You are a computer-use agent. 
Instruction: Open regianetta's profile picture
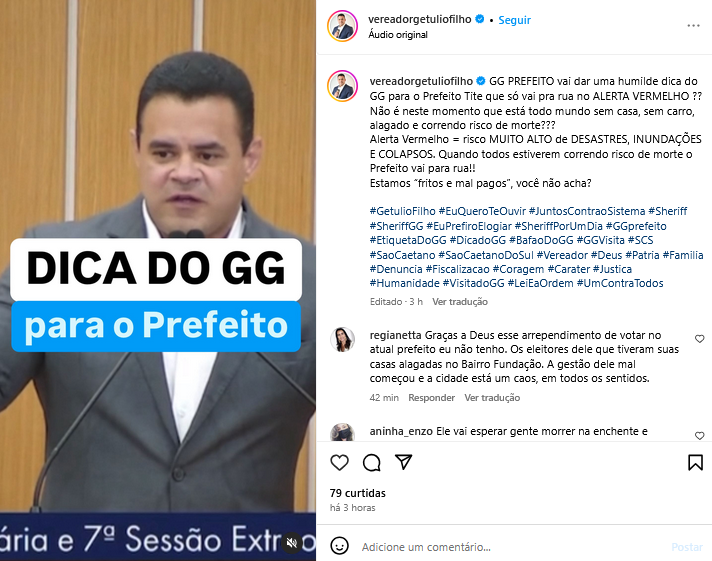click(342, 339)
